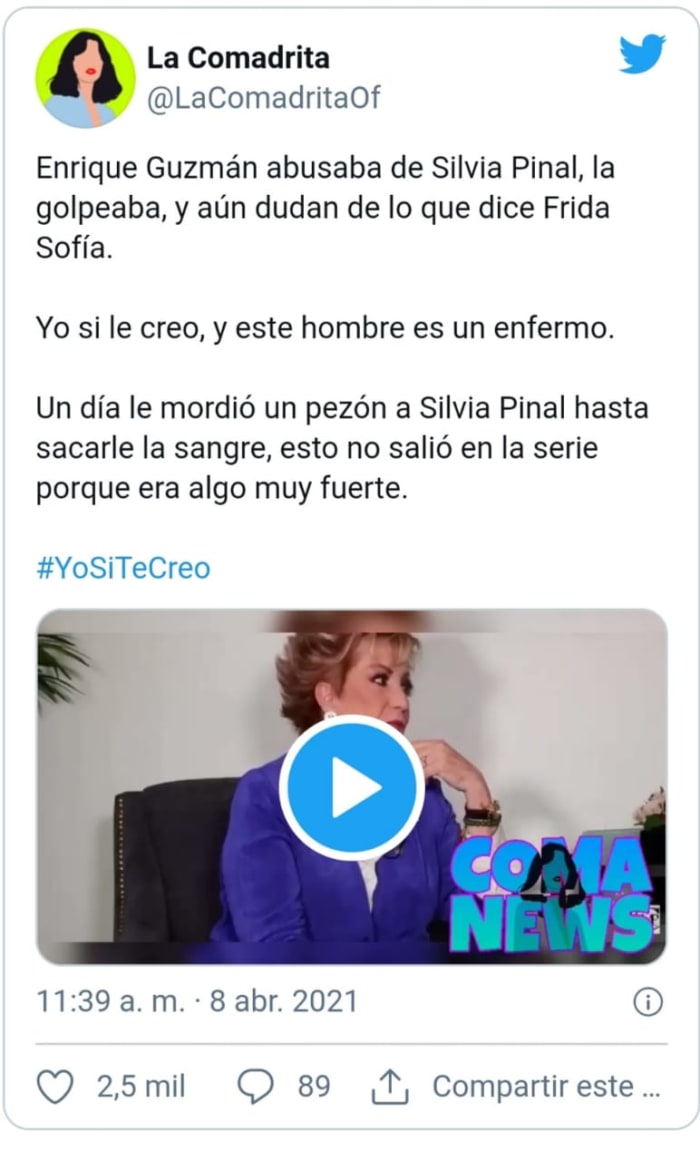Click the paragraph mentioning Silvia Pinal series

coord(342,449)
